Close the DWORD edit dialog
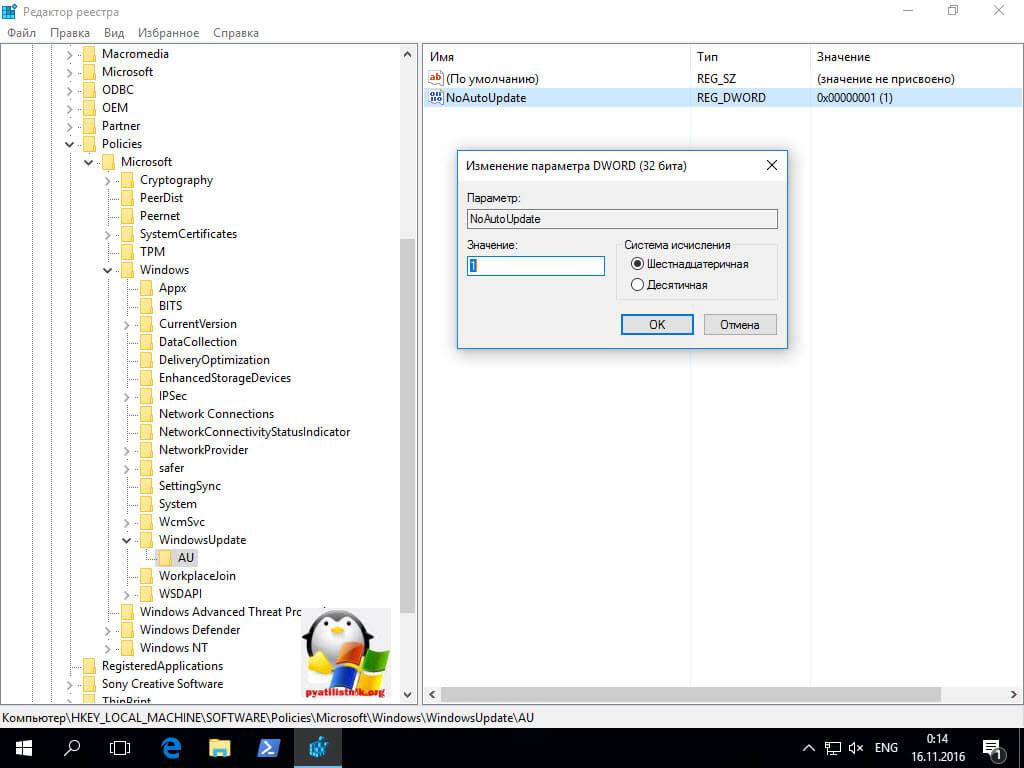This screenshot has width=1024, height=768. [x=771, y=165]
